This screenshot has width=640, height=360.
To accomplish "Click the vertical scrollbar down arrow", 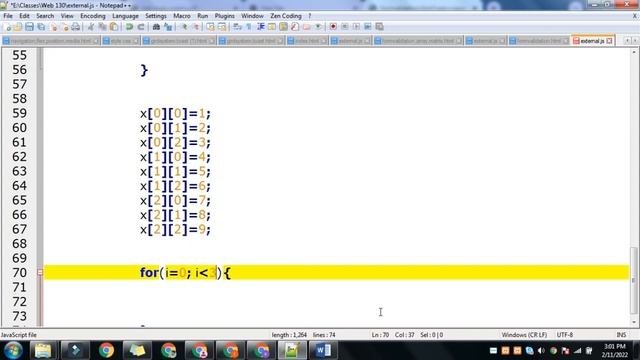I will coord(634,323).
